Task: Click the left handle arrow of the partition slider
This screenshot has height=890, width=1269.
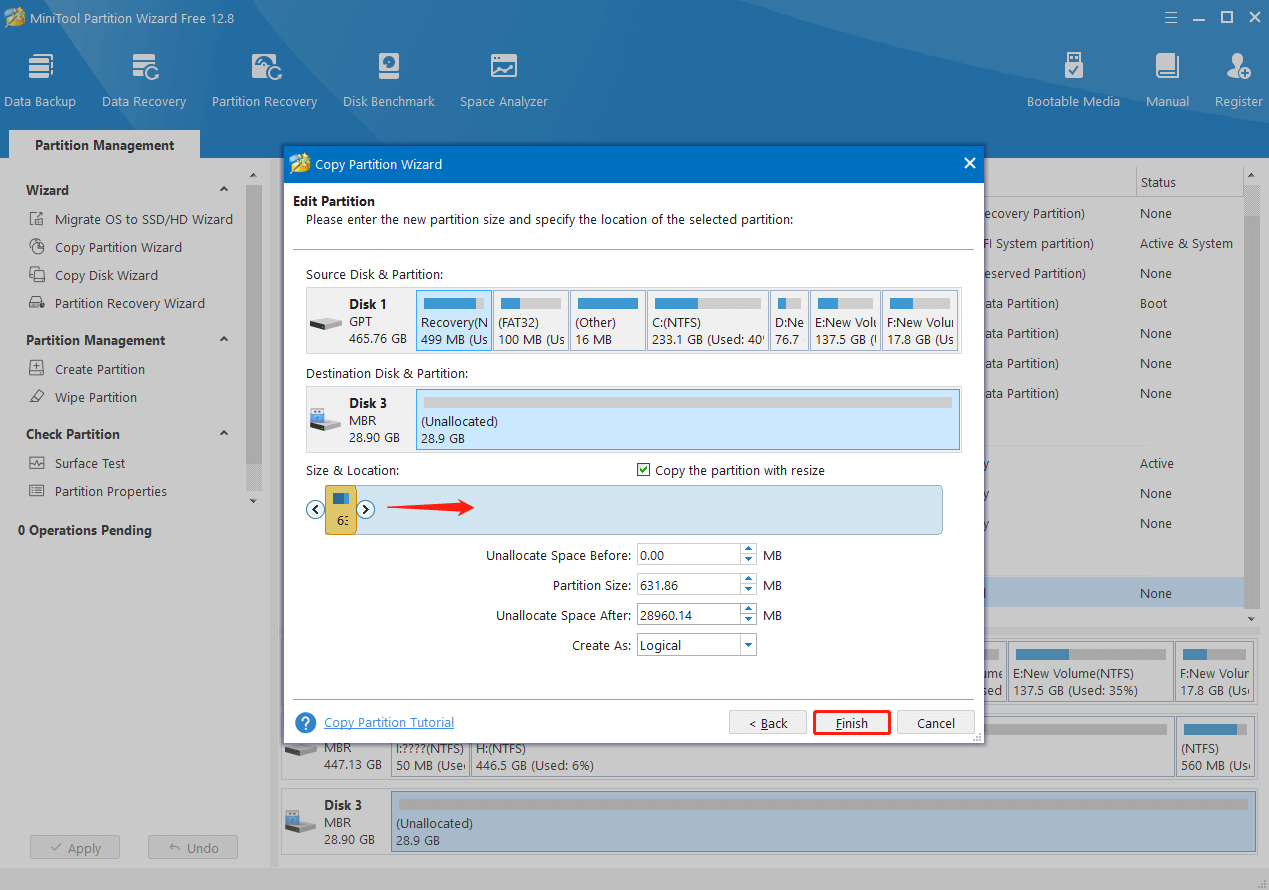Action: (315, 509)
